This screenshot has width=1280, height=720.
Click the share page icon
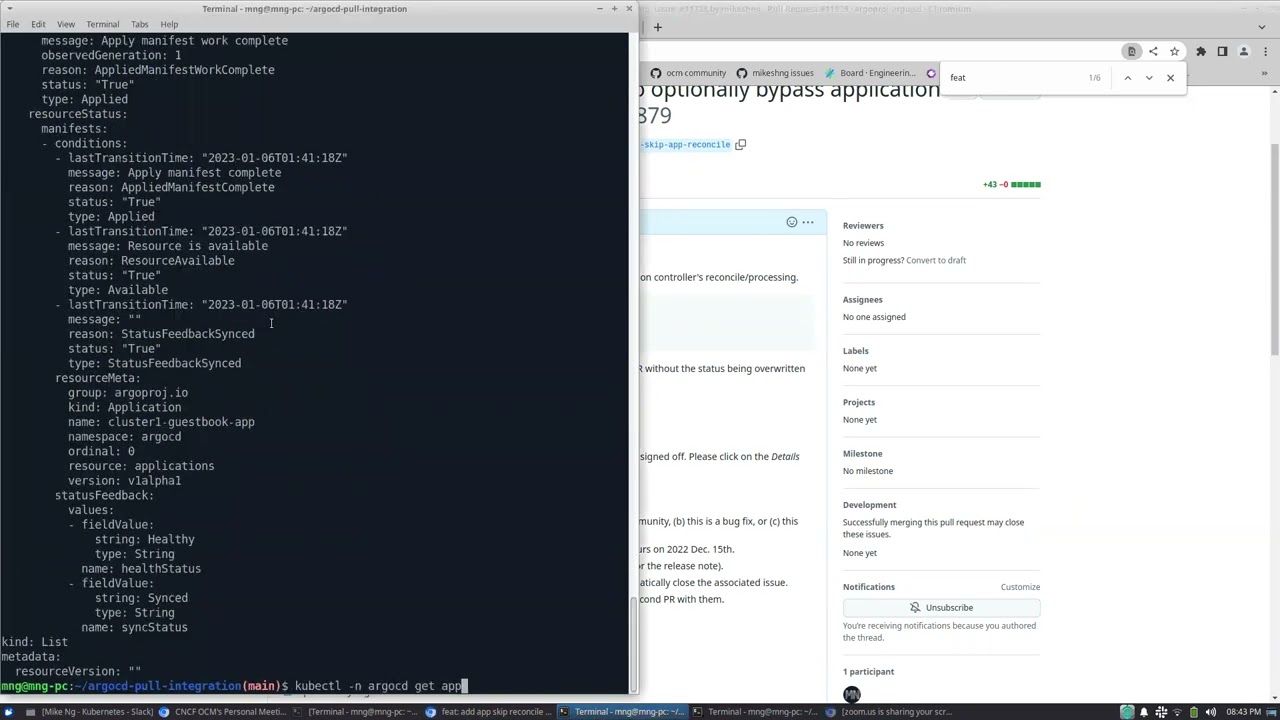tap(1153, 51)
